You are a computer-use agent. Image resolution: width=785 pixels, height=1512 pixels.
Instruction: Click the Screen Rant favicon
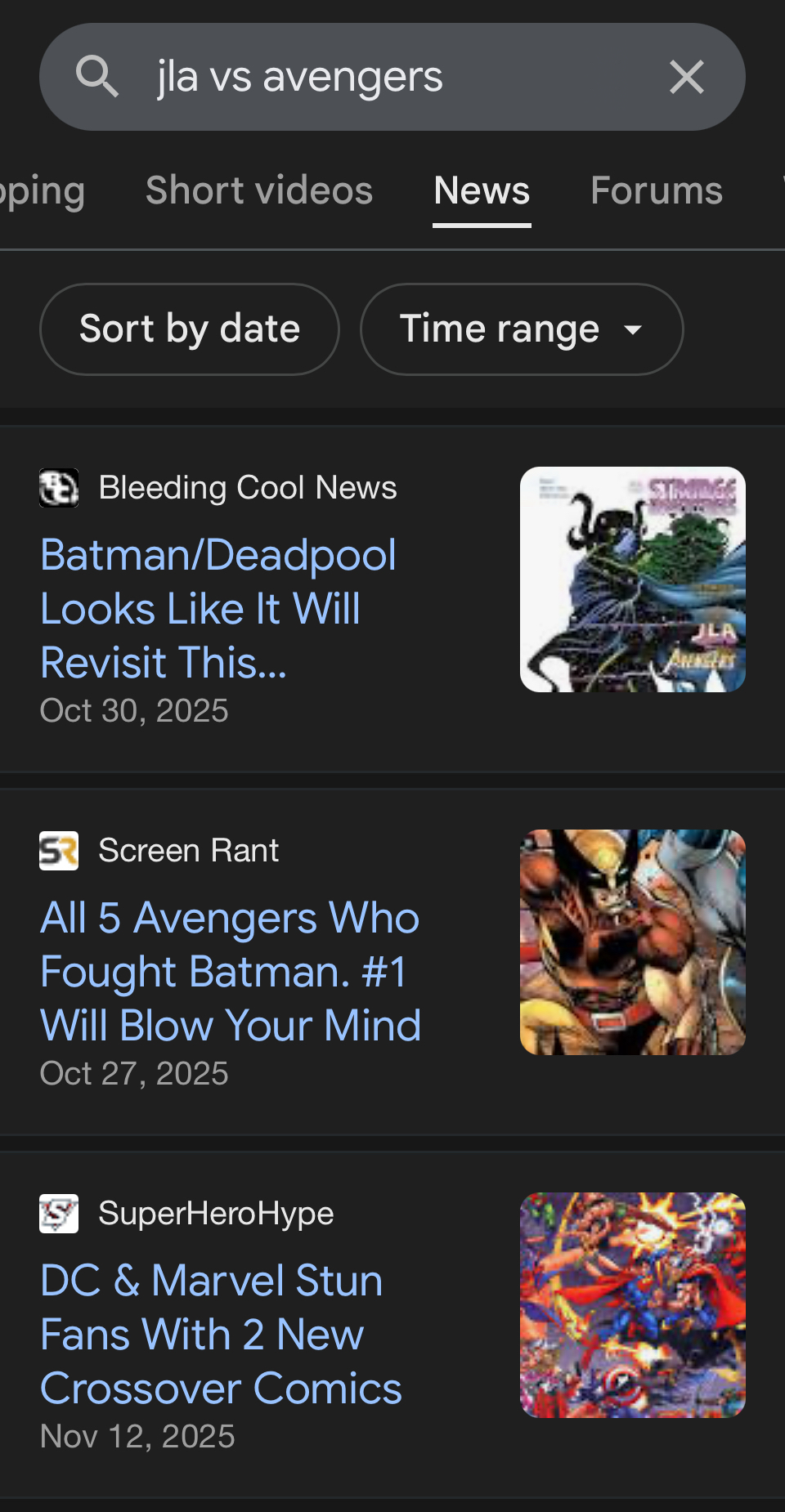[x=59, y=851]
